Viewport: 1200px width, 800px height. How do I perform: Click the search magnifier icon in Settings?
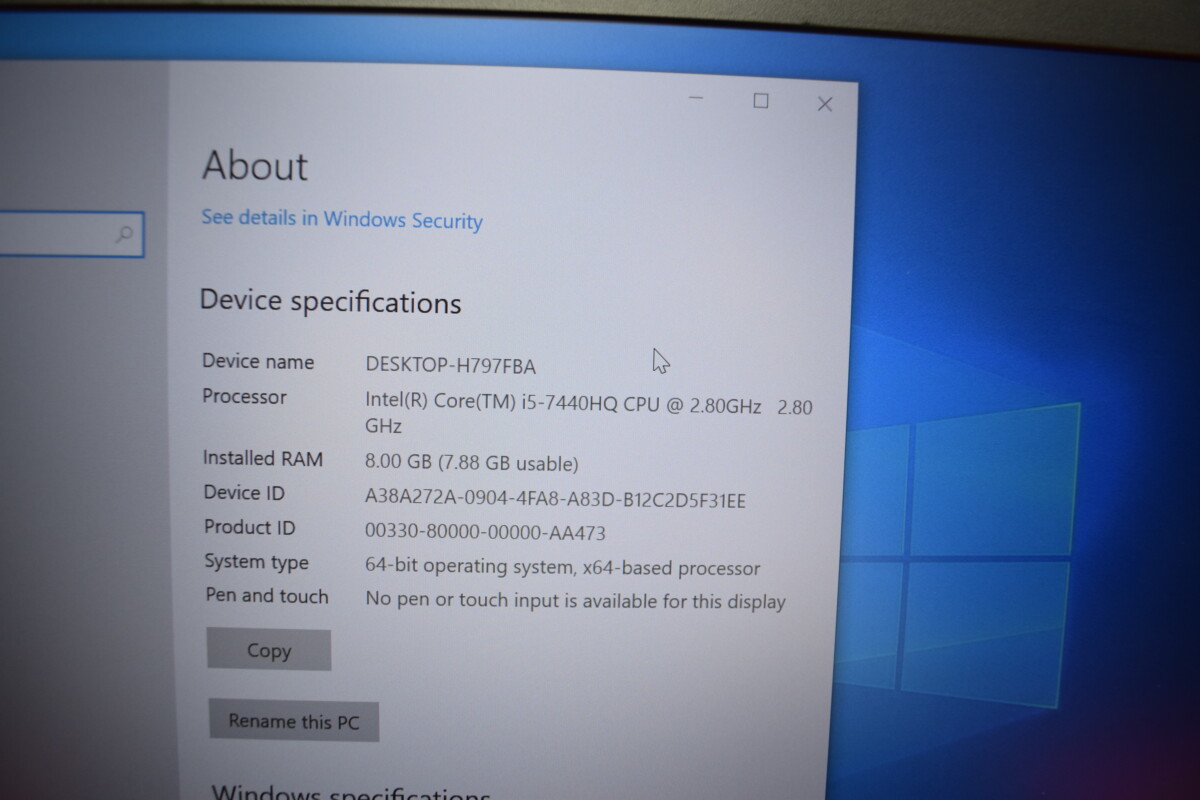pos(125,235)
